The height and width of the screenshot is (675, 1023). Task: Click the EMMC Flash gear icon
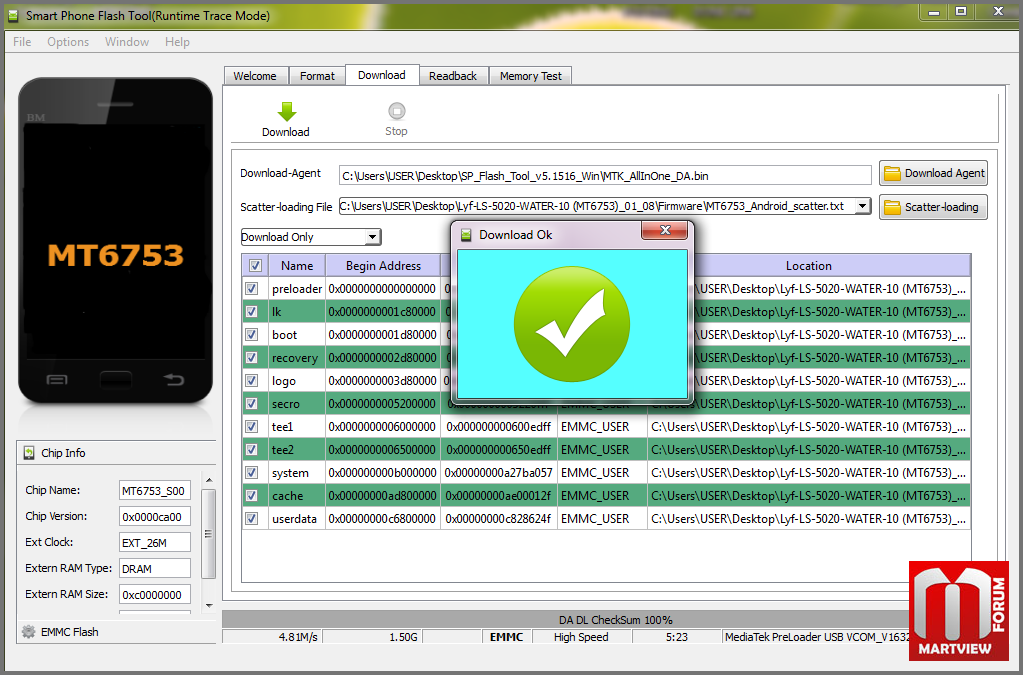pos(28,631)
